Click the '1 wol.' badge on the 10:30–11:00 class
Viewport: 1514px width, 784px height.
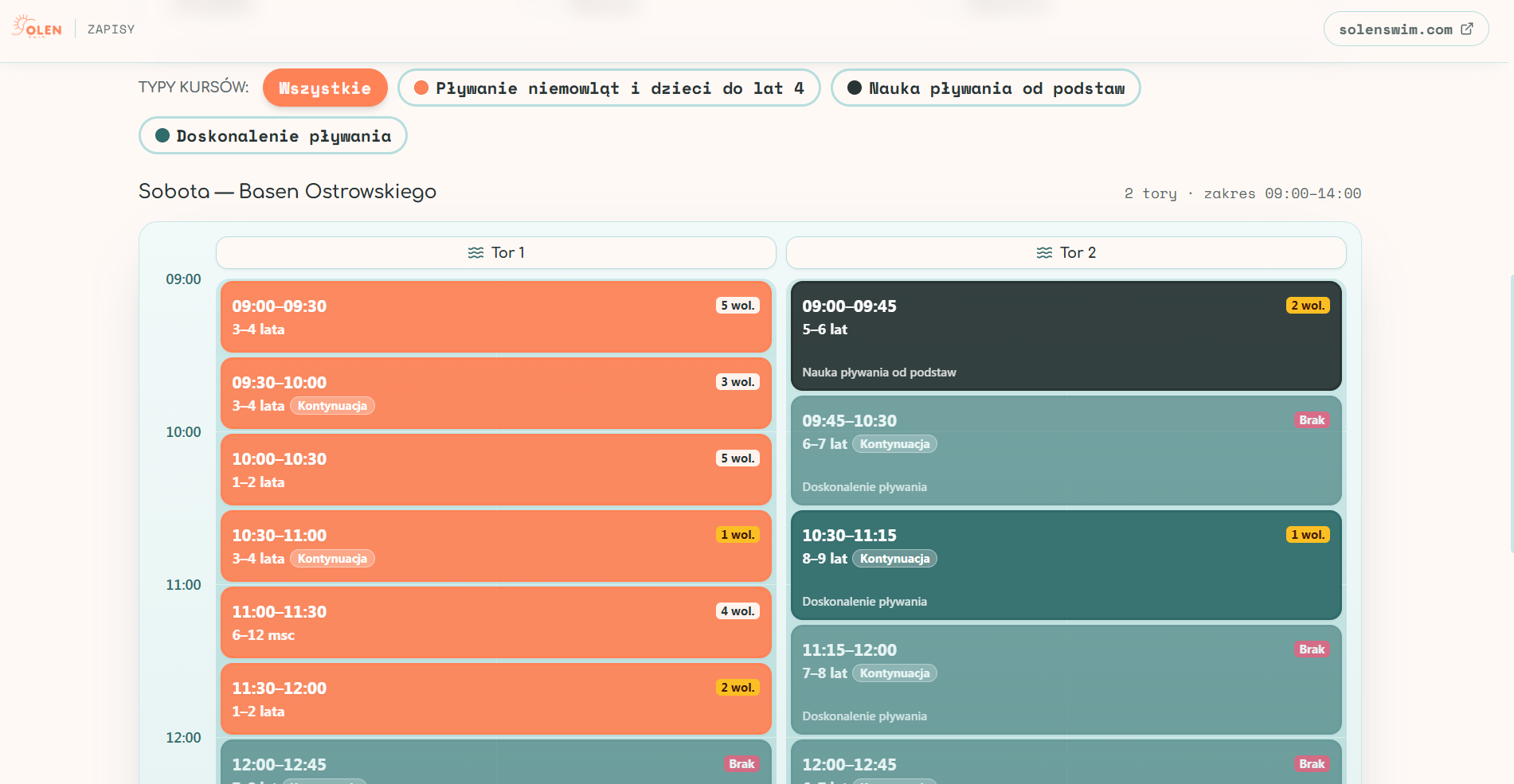coord(737,535)
